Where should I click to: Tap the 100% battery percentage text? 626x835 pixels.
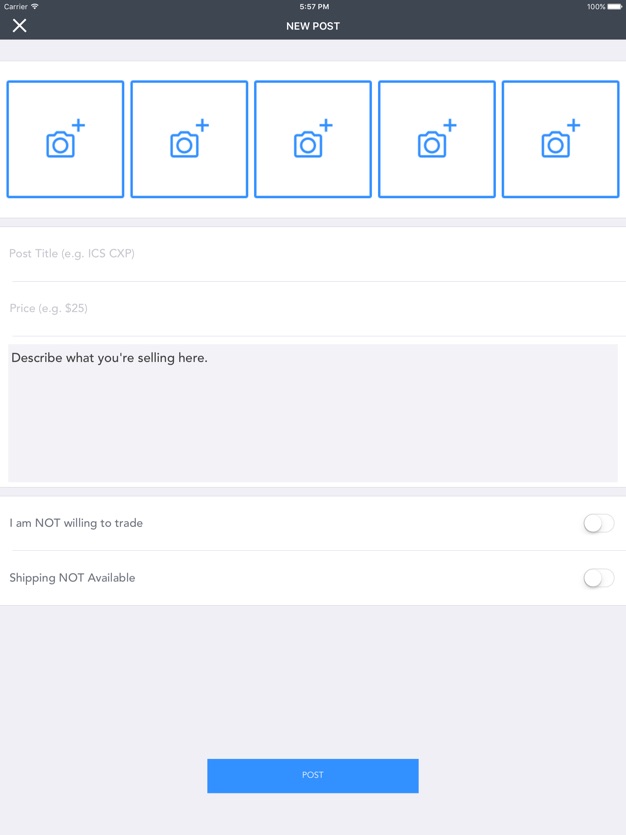[x=596, y=7]
